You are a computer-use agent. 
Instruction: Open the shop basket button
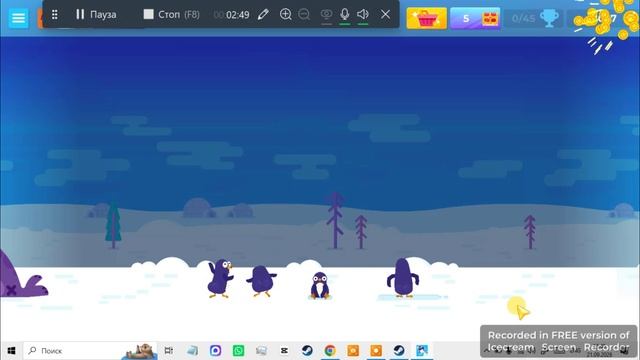(x=427, y=18)
